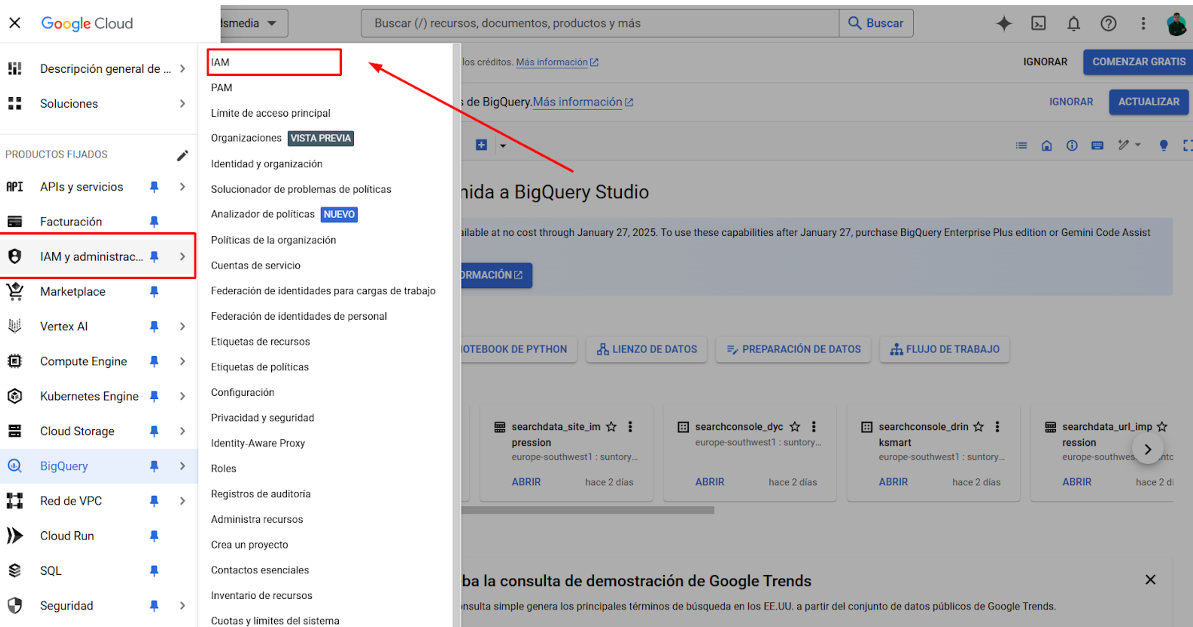Click the help question mark icon

(1108, 23)
